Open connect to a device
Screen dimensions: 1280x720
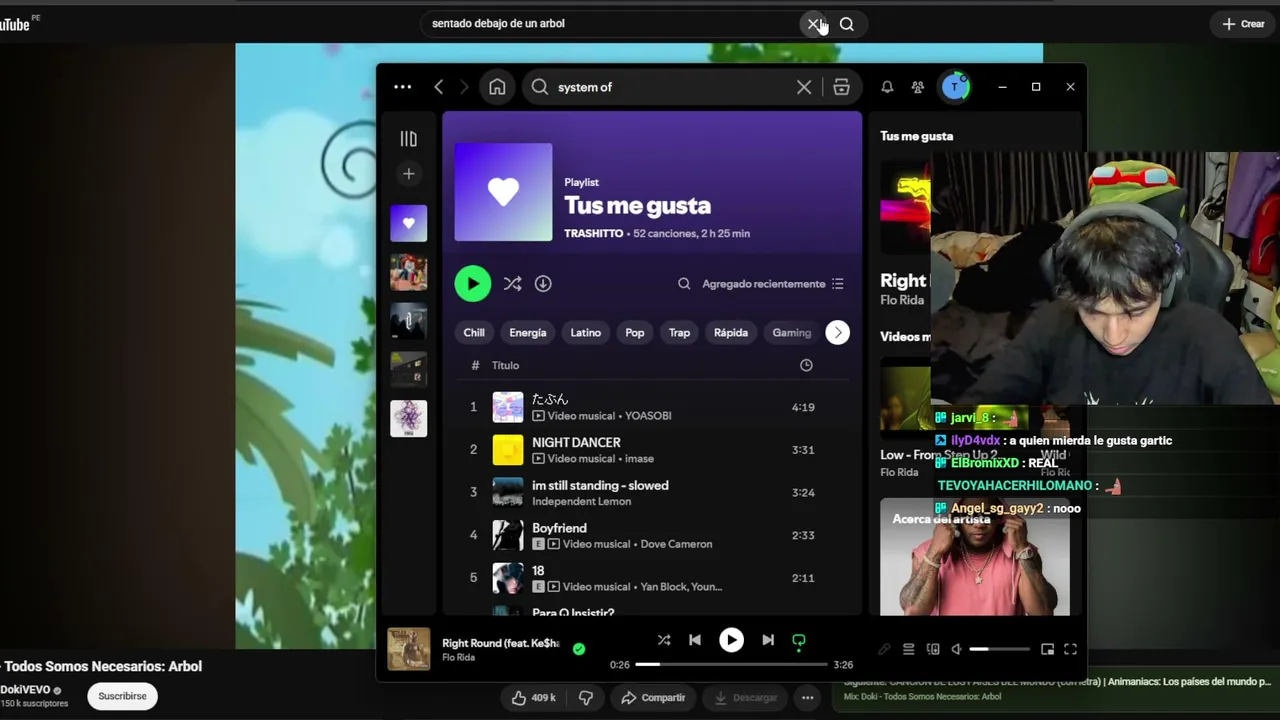933,649
